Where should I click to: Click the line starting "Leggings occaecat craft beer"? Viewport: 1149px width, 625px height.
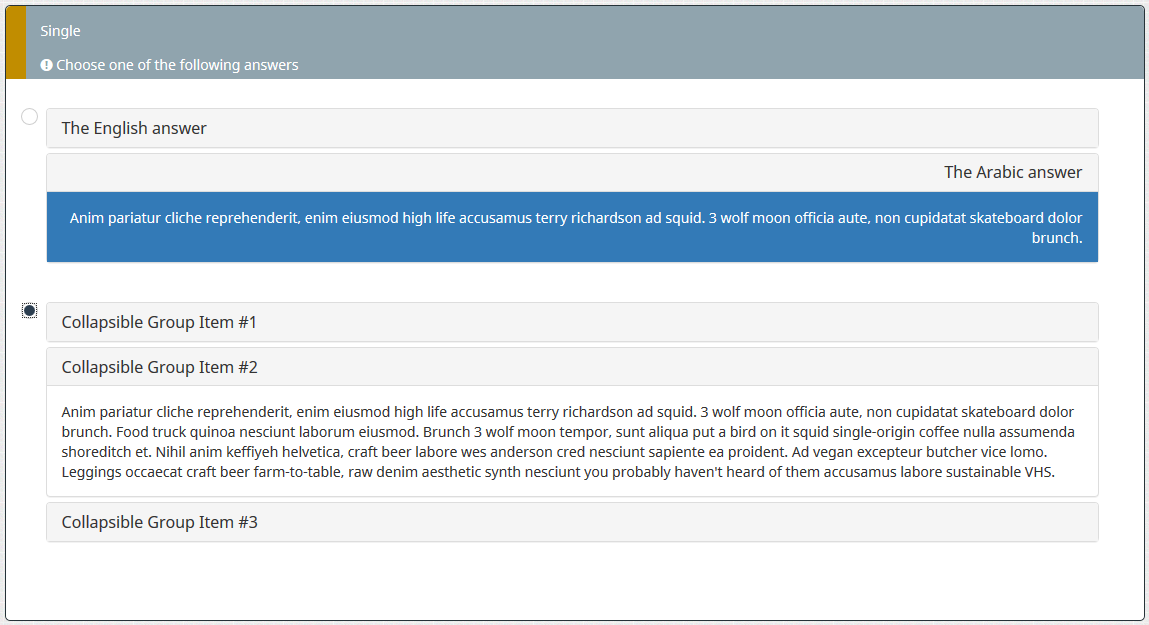tap(558, 472)
